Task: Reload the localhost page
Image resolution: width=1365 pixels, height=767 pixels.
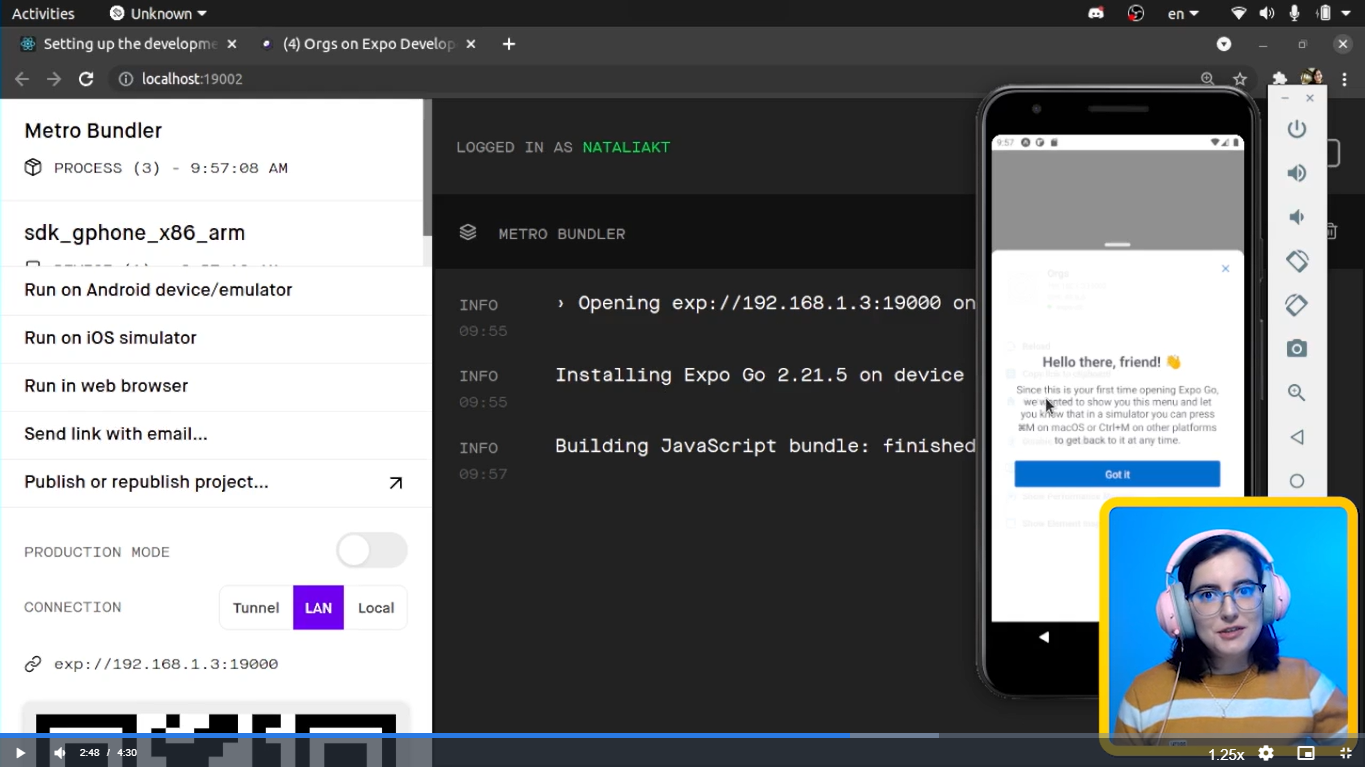Action: tap(86, 79)
